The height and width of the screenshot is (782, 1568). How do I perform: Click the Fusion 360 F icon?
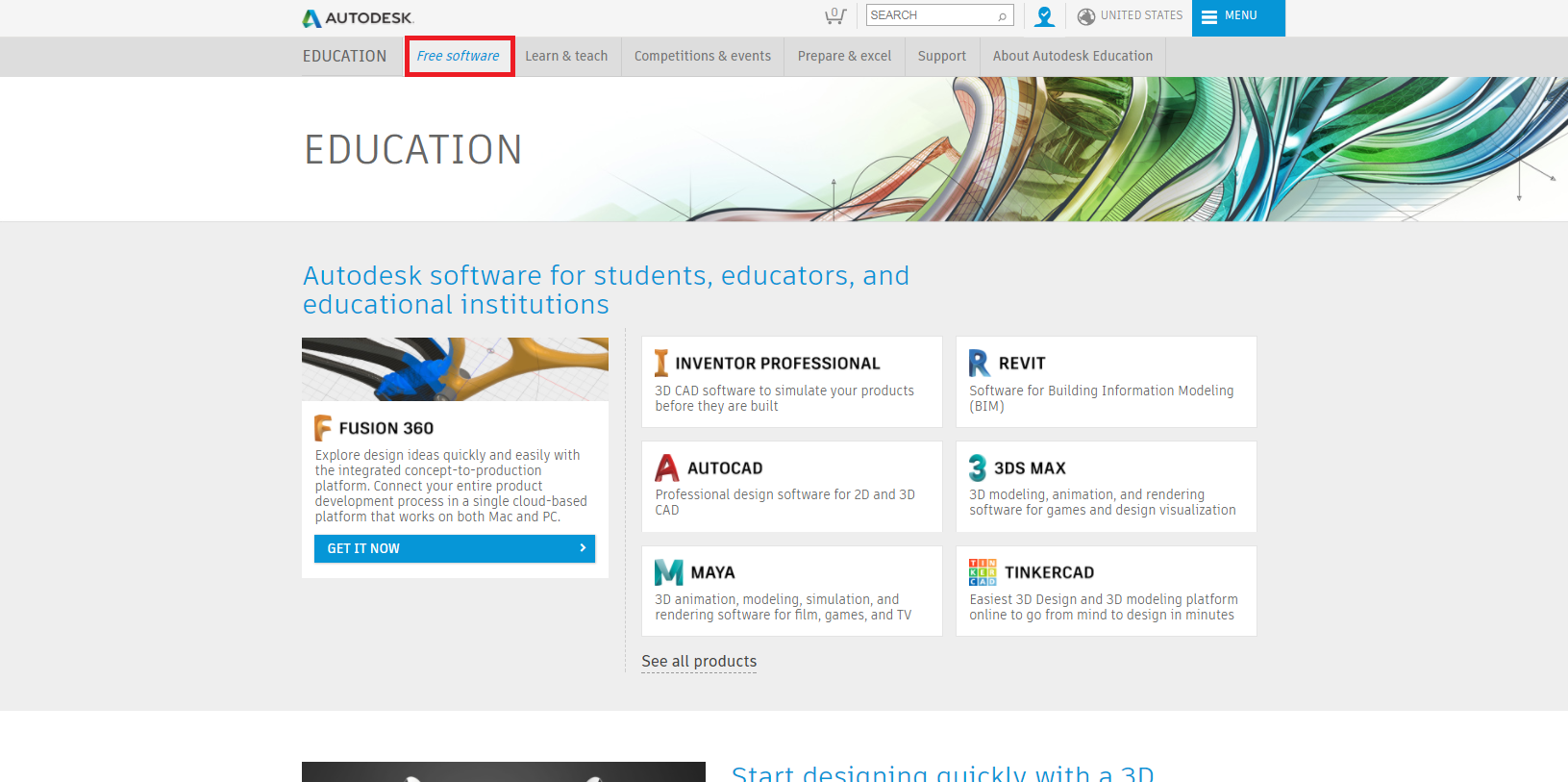point(323,428)
